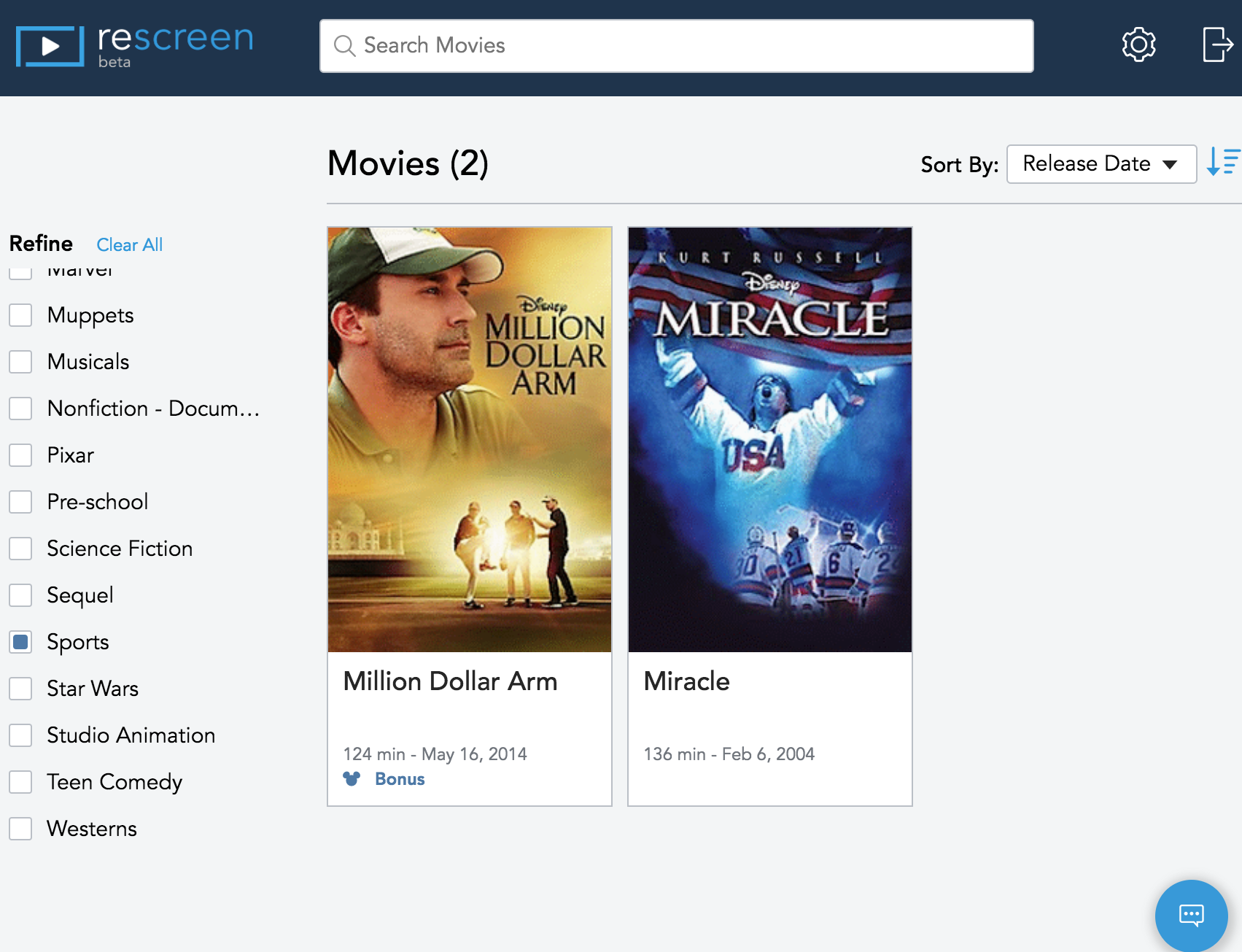This screenshot has width=1242, height=952.
Task: Tick the Studio Animation checkbox
Action: (20, 735)
